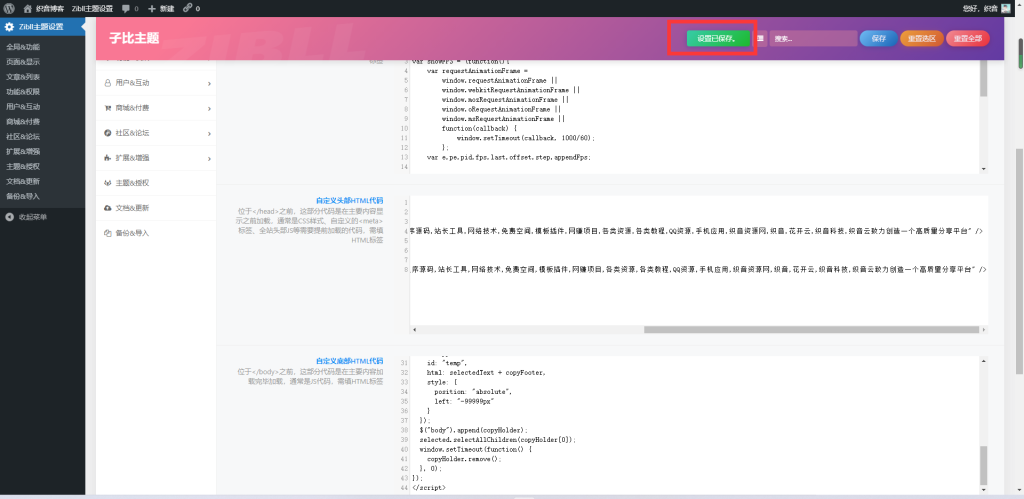This screenshot has width=1024, height=499.
Task: Click the chain link icon in the admin bar
Action: (187, 8)
